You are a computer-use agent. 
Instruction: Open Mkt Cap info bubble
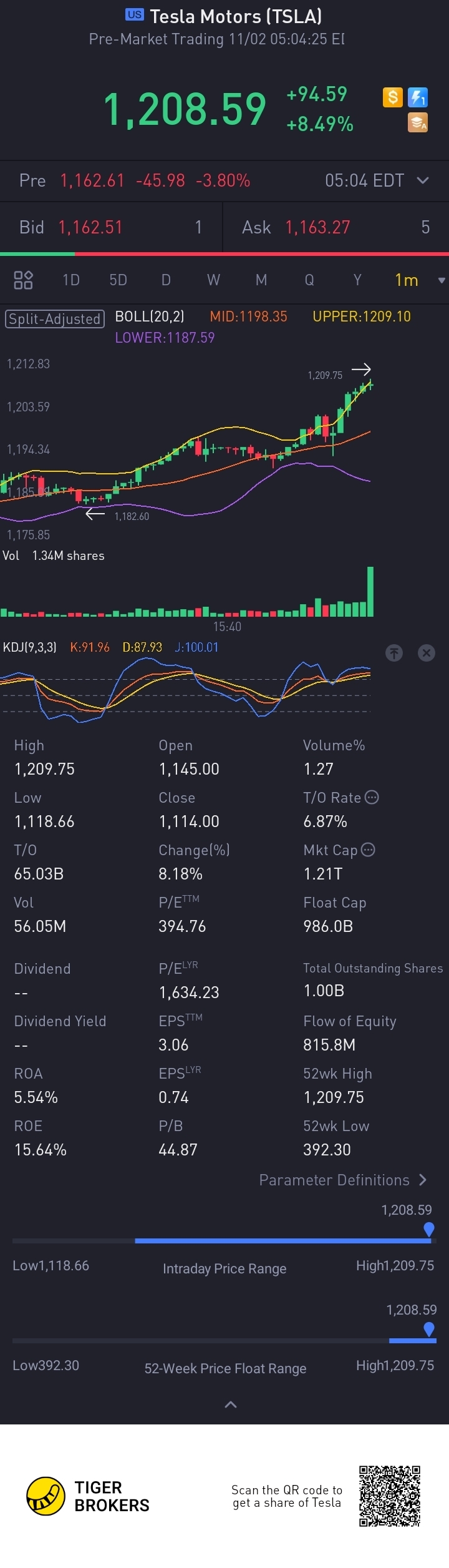pos(369,850)
